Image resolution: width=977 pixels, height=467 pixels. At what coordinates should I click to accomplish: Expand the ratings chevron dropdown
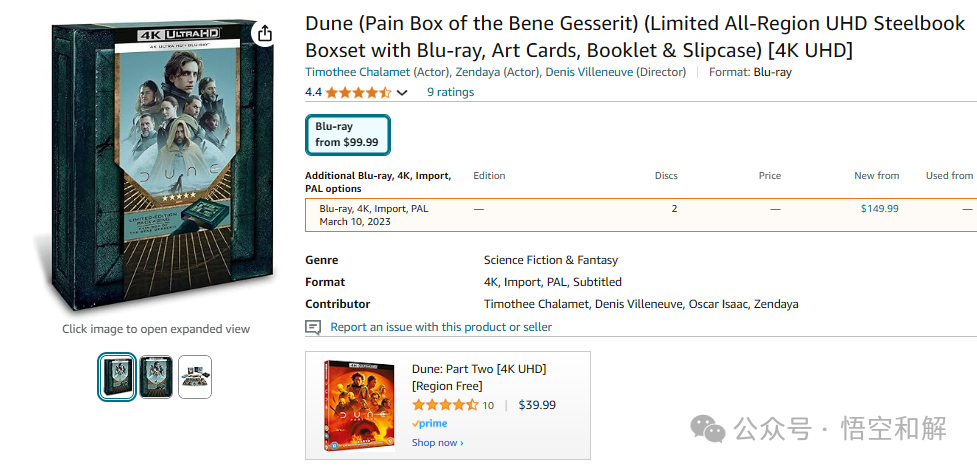402,93
